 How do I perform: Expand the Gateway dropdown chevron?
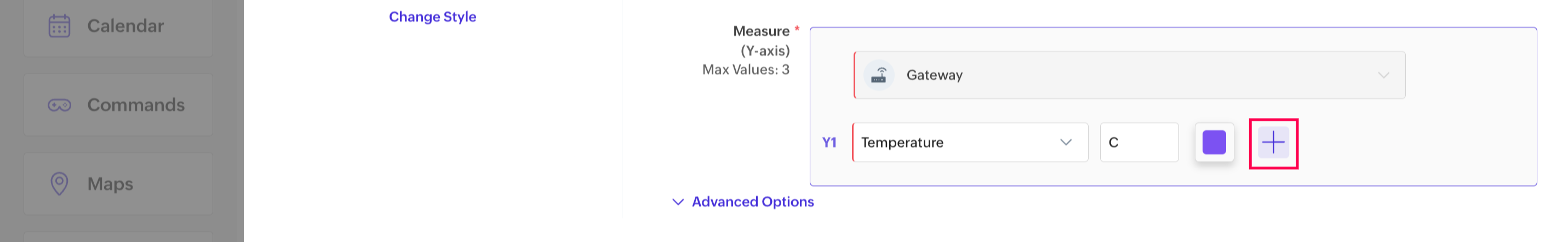pos(1383,76)
